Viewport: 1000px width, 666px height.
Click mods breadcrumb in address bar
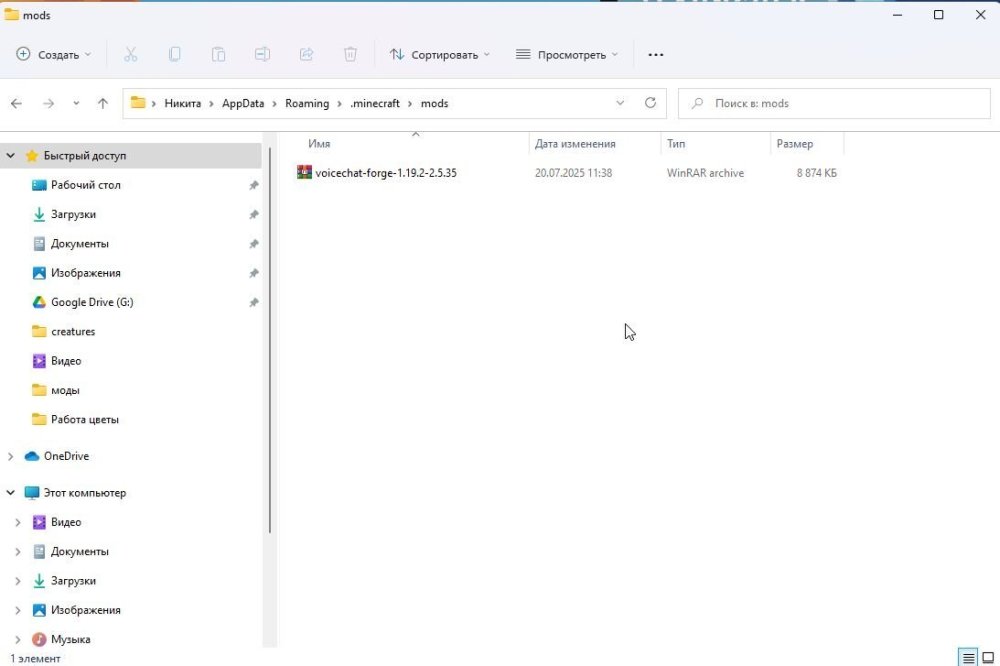coord(434,103)
